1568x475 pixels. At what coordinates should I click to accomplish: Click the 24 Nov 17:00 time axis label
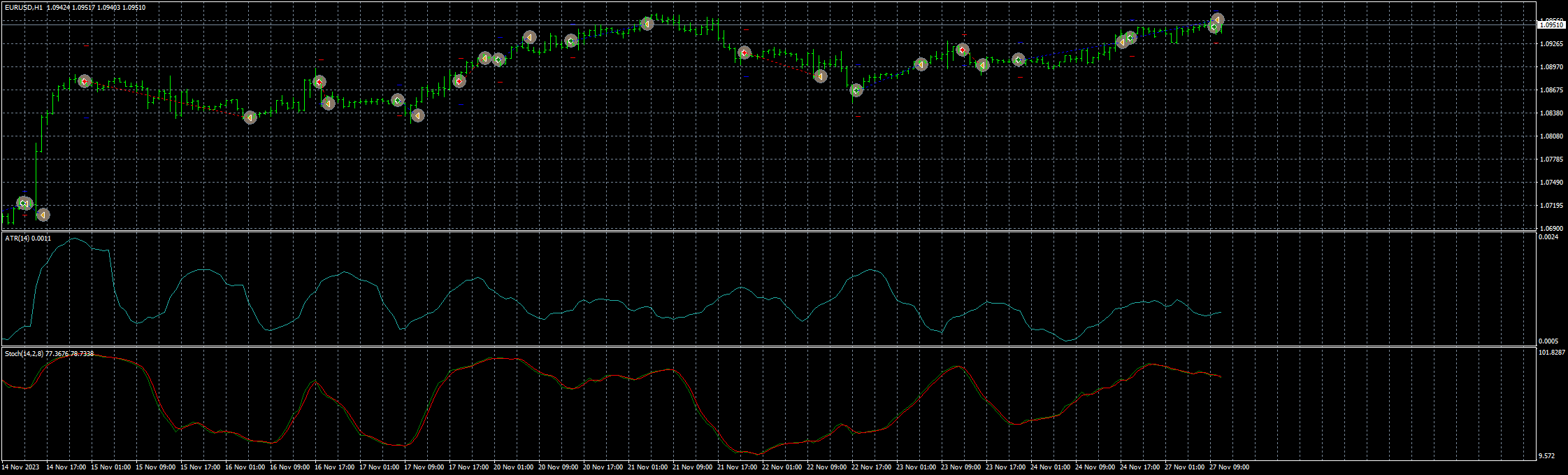pyautogui.click(x=1139, y=467)
